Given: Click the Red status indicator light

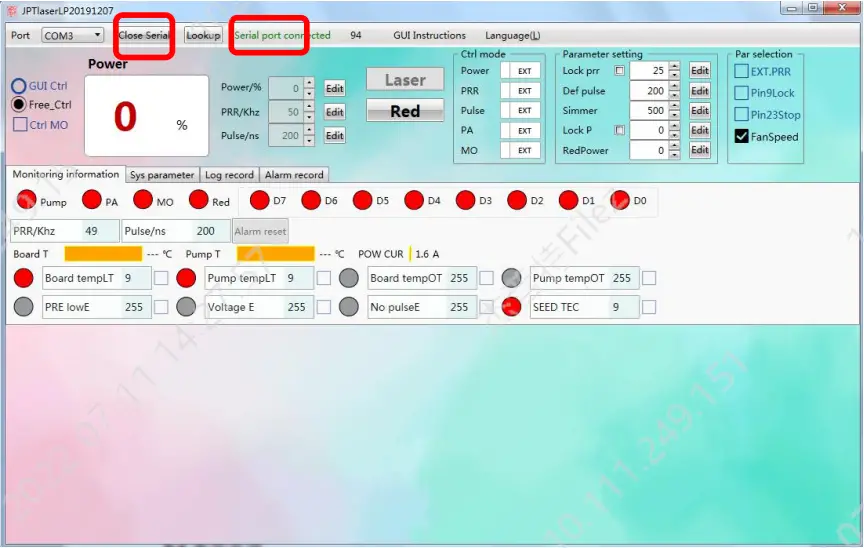Looking at the screenshot, I should tap(198, 199).
